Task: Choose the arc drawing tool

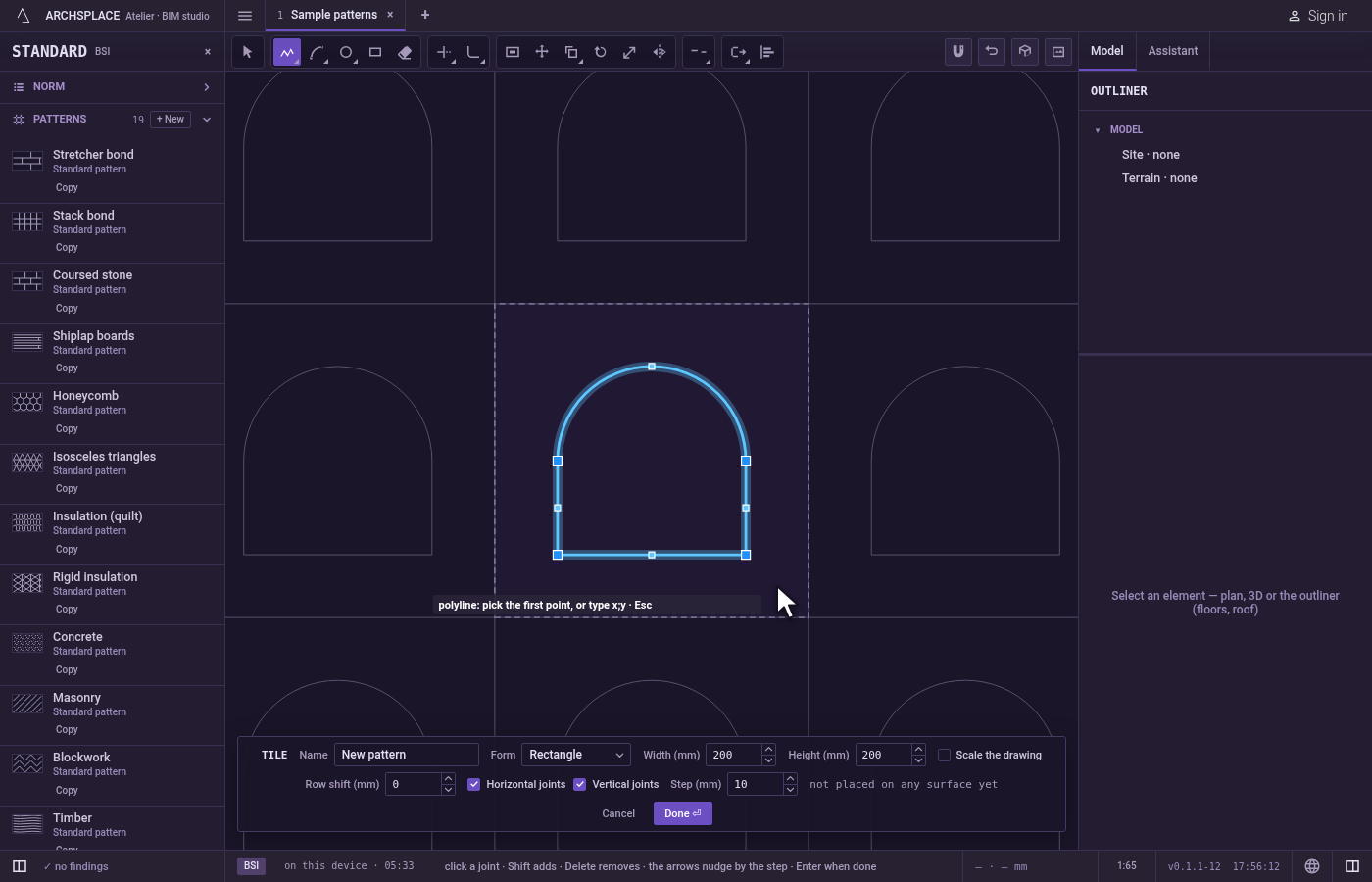Action: click(x=317, y=52)
